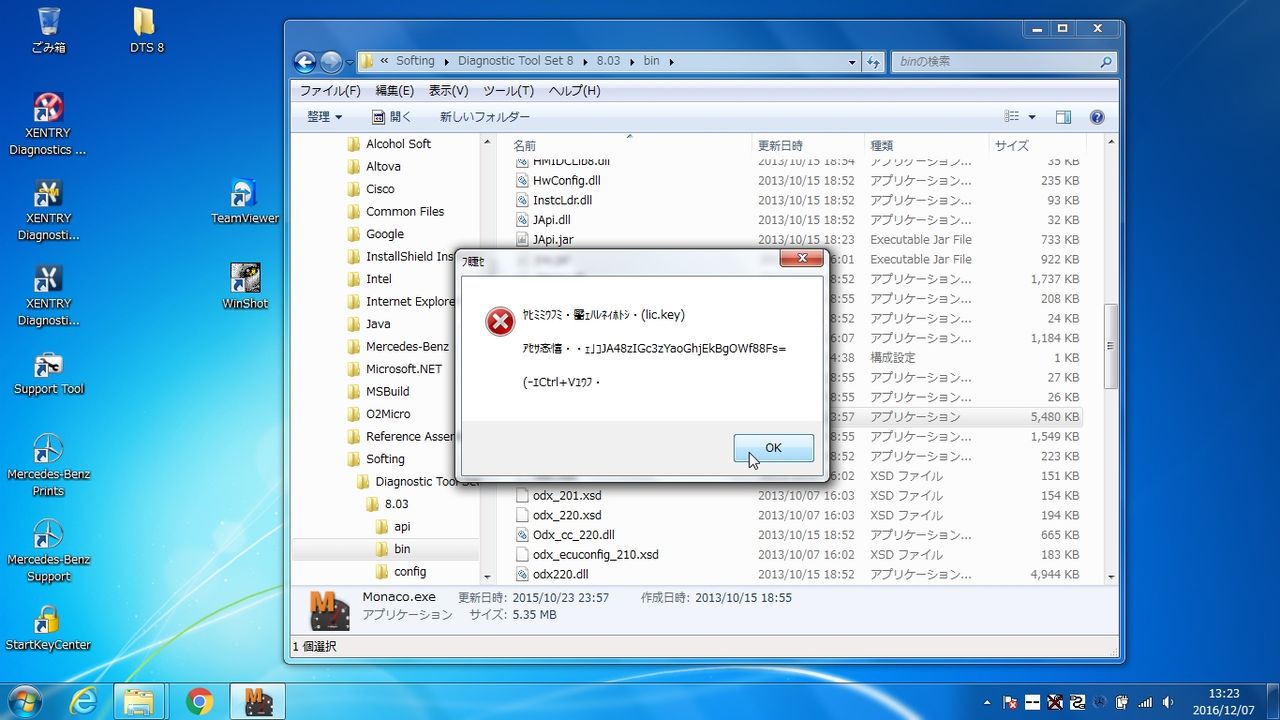Image resolution: width=1280 pixels, height=720 pixels.
Task: Click the folder tree scroll down arrow
Action: 487,576
